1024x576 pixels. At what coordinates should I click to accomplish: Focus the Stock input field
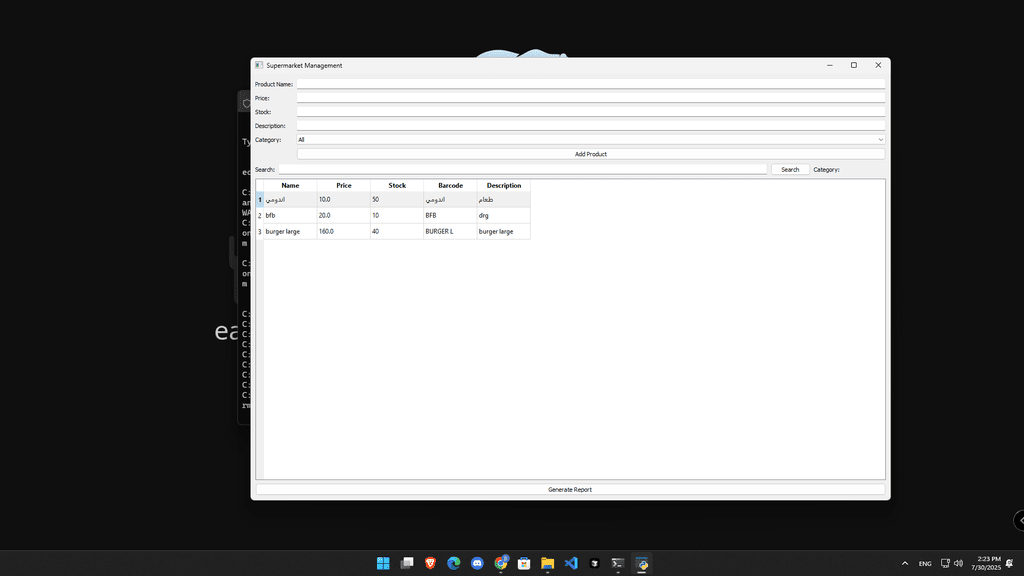tap(591, 112)
